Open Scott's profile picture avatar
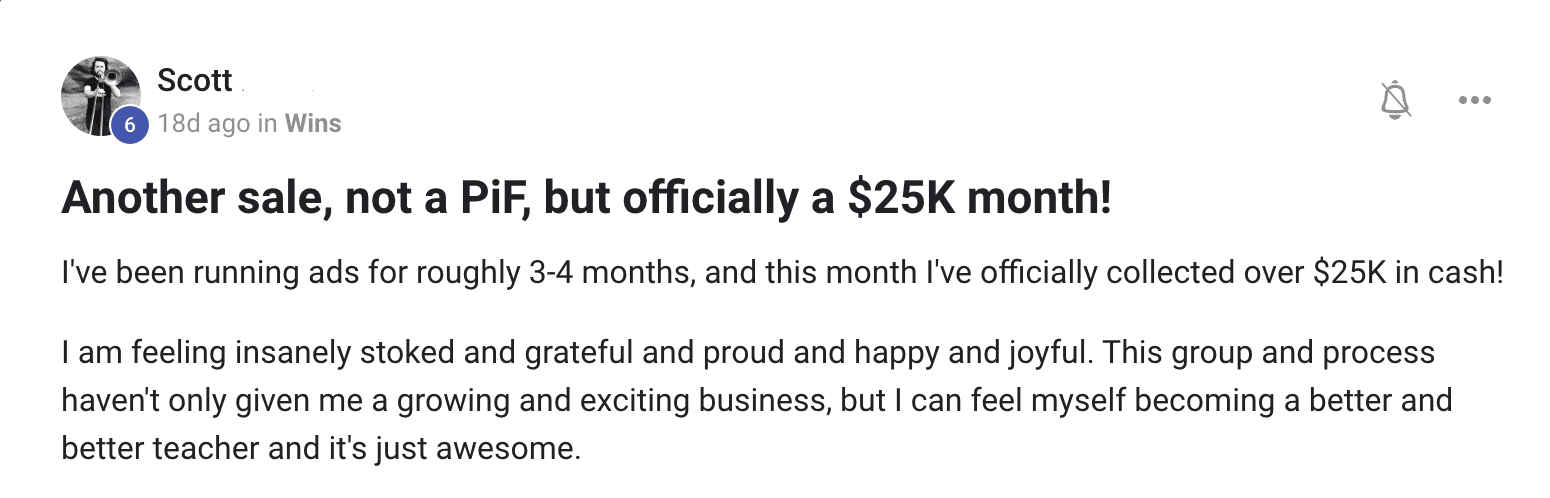 coord(100,97)
